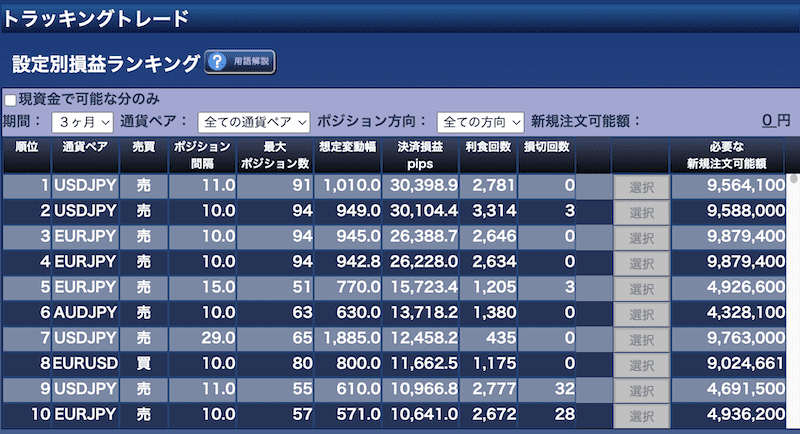Screen dimensions: 800x434
Task: Click the 9,763,000 required amount cell
Action: tap(728, 338)
